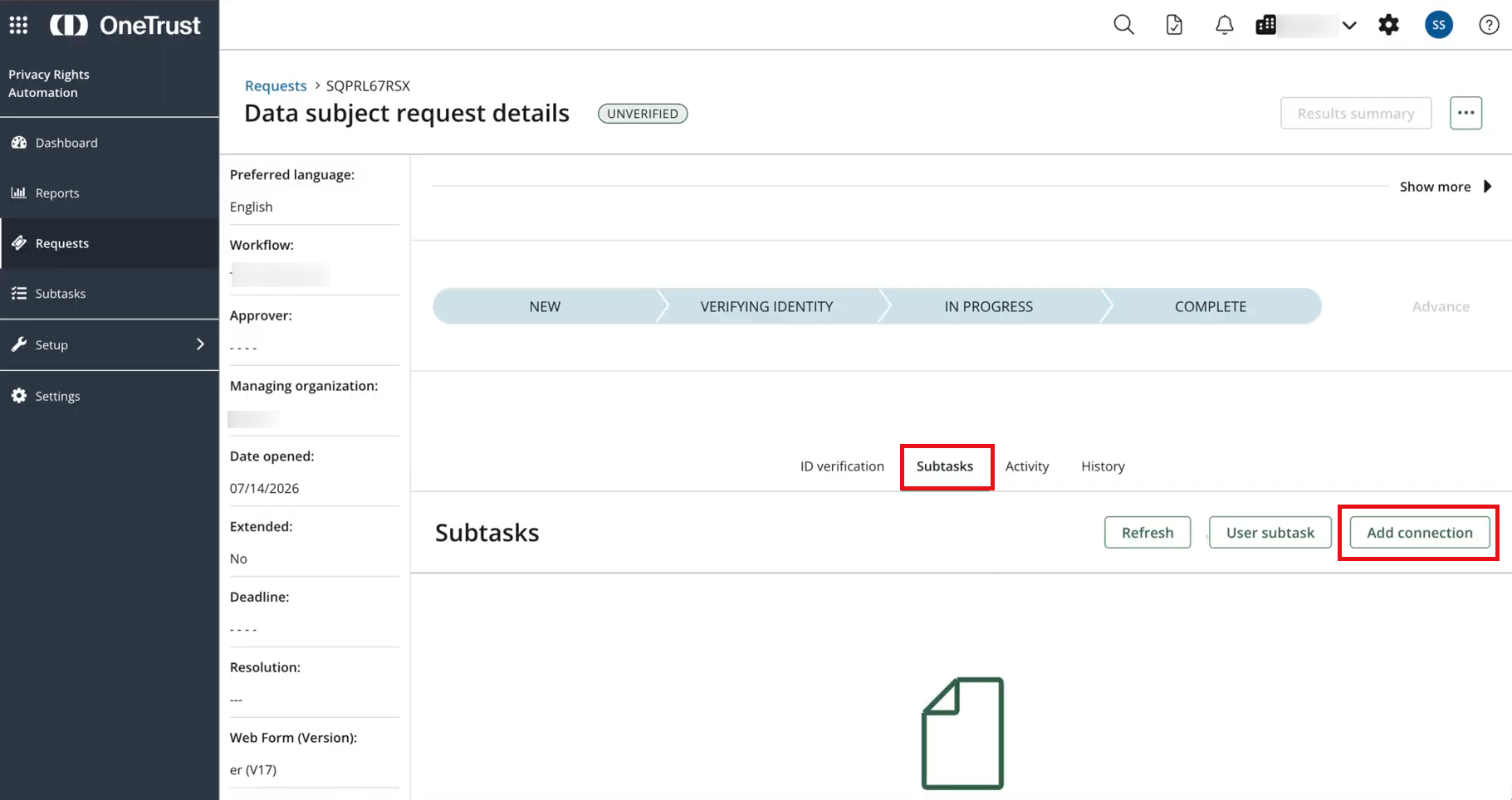Switch to the History tab
The image size is (1512, 800).
click(1103, 466)
